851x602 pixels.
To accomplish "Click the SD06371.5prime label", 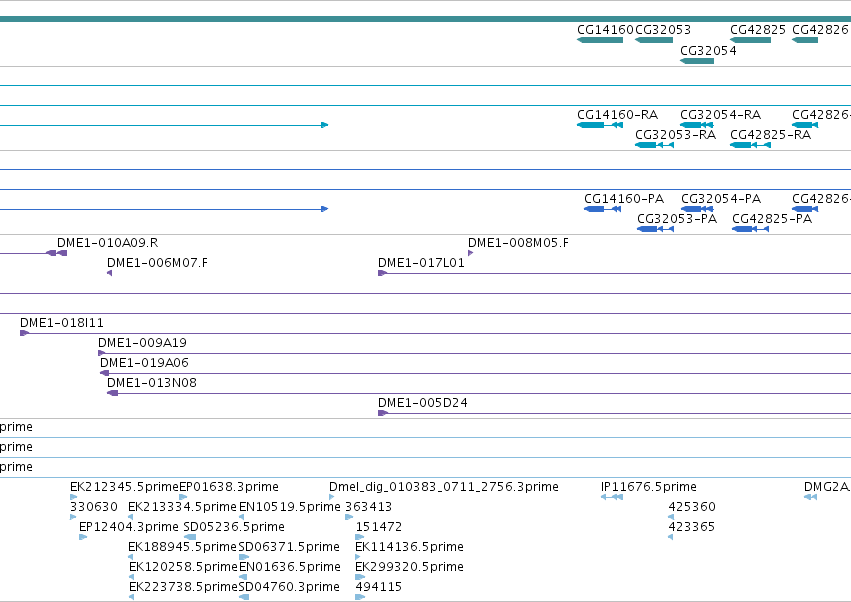I will 289,547.
